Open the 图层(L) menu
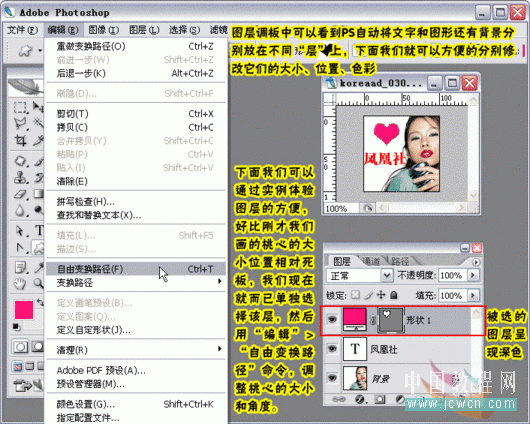This screenshot has height=424, width=530. (144, 30)
